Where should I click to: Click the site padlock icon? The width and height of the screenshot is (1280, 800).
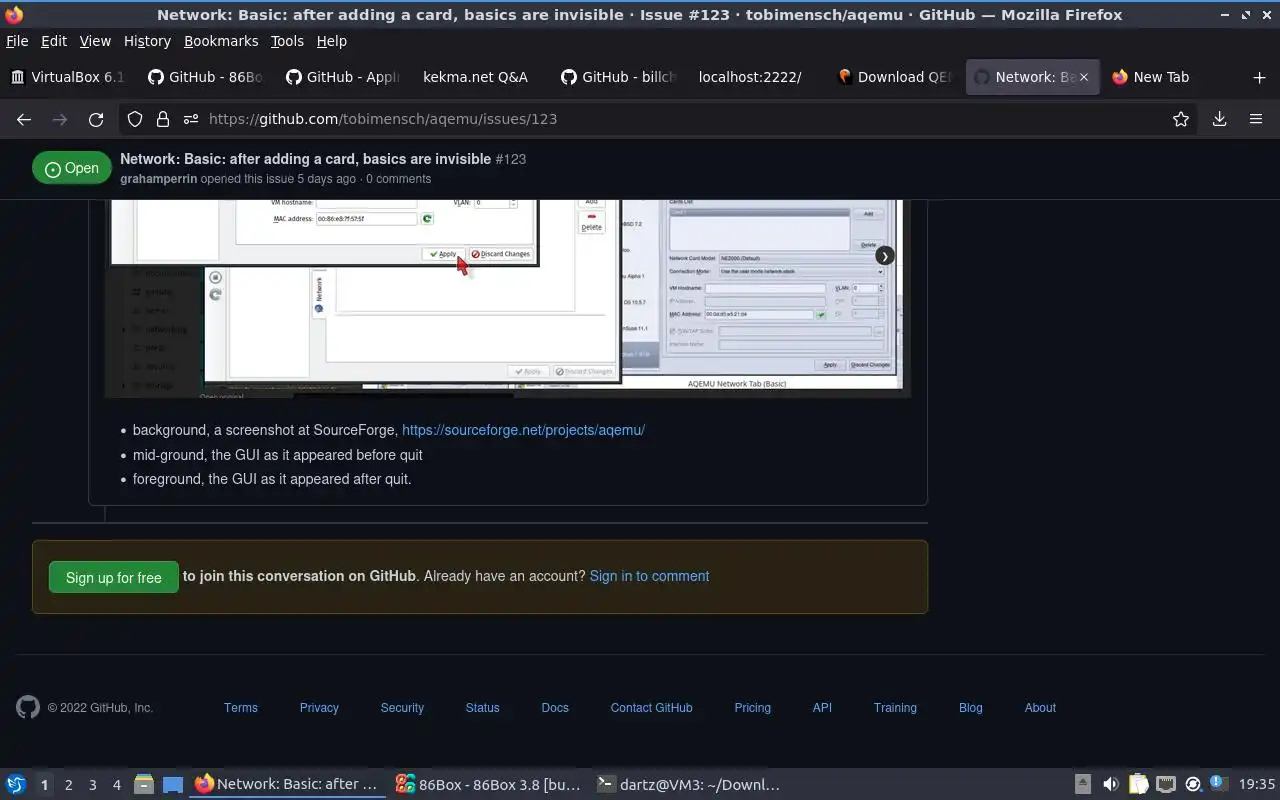(x=163, y=119)
